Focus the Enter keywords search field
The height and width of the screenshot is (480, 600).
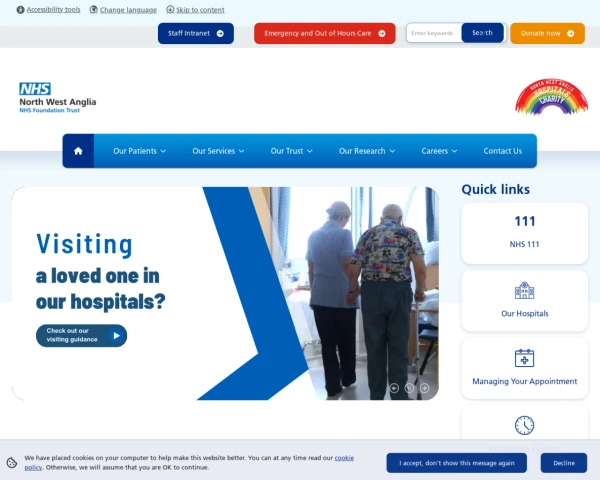point(434,33)
